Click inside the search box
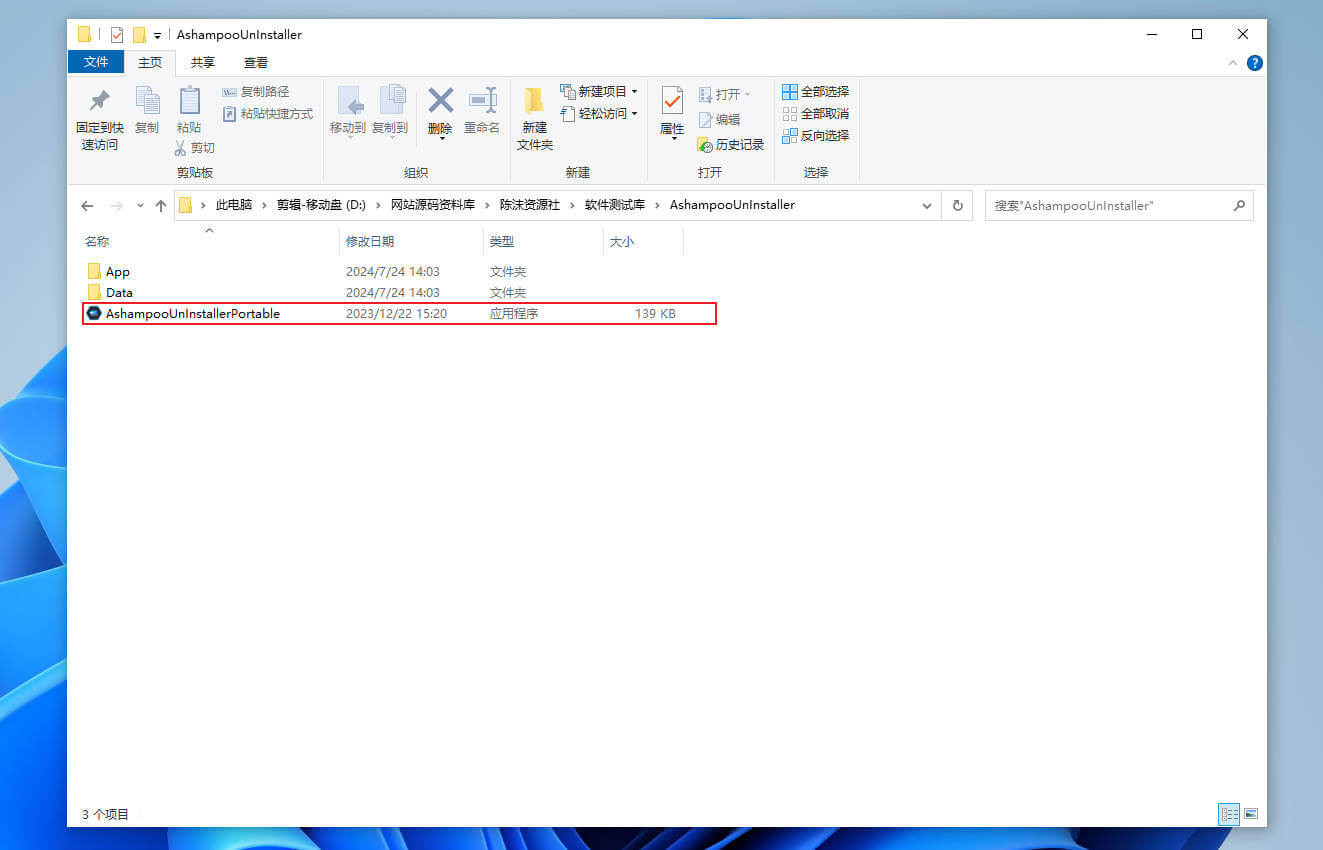 pos(1110,205)
